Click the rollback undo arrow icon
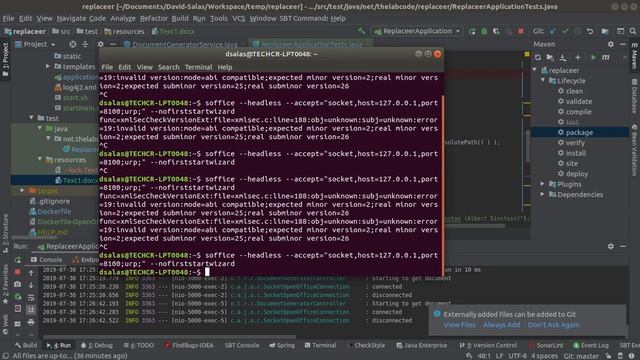The image size is (640, 360). pos(590,31)
